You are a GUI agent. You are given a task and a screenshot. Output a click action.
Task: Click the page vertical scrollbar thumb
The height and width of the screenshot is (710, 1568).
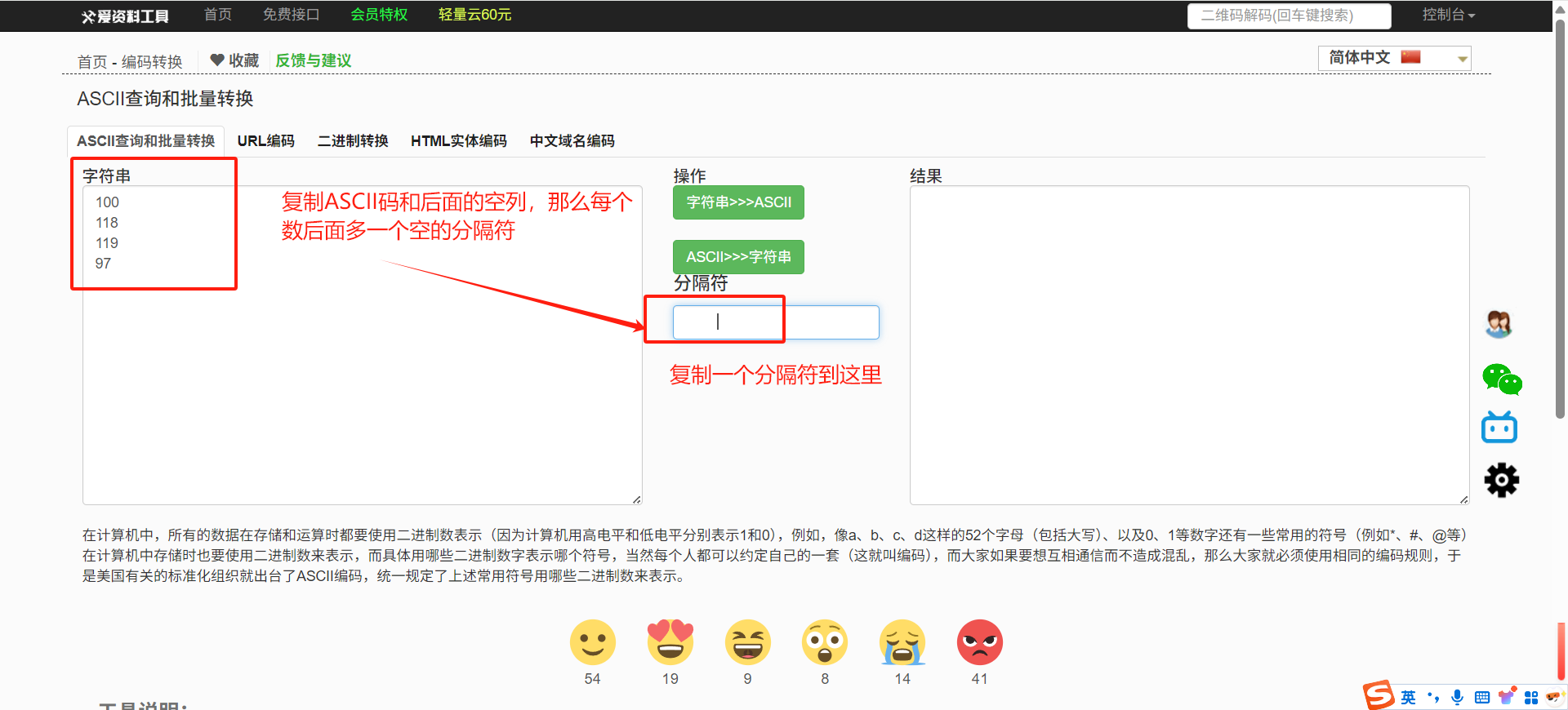tap(1561, 220)
